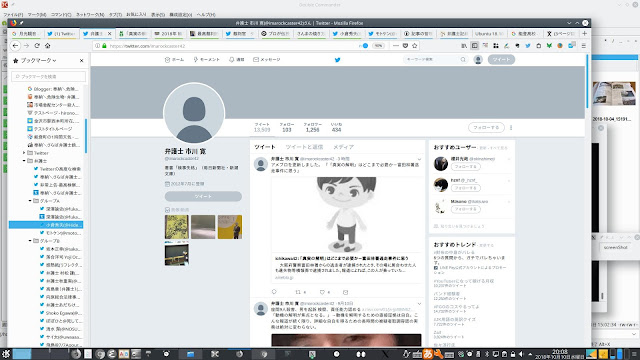Collapse the グループA bookmarks folder
Screen dimensions: 640x360
tap(30, 201)
